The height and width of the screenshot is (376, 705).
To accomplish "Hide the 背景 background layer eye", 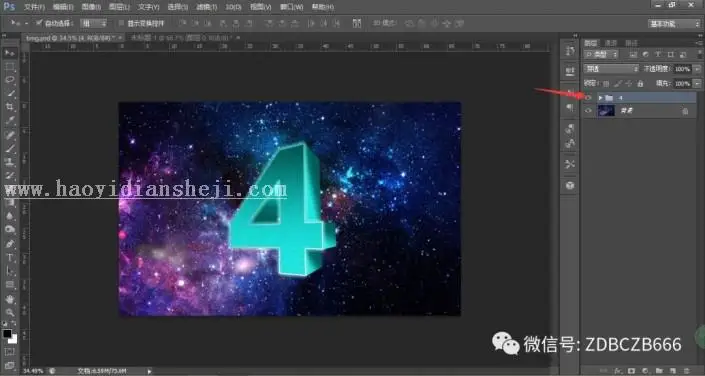I will [588, 111].
